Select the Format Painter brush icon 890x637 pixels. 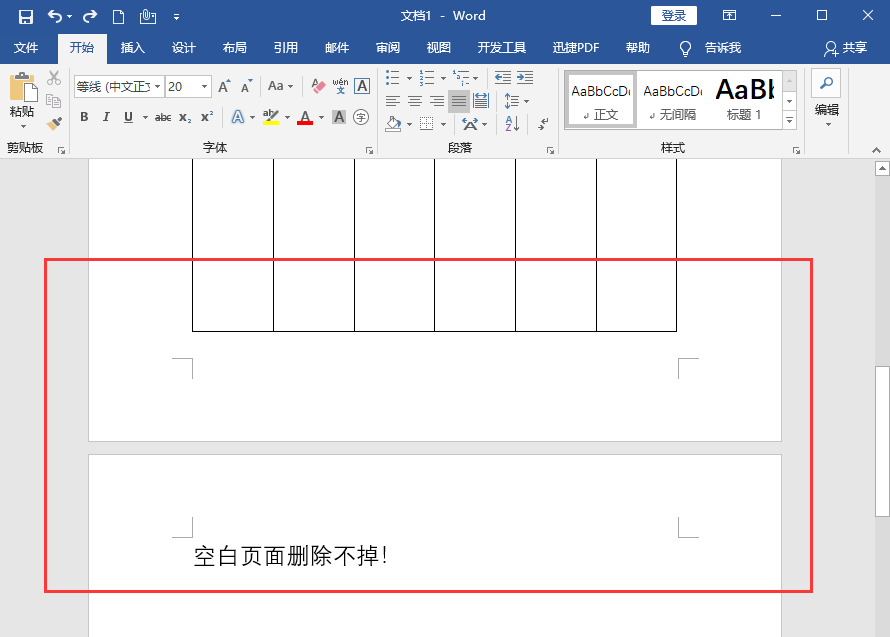pyautogui.click(x=54, y=123)
